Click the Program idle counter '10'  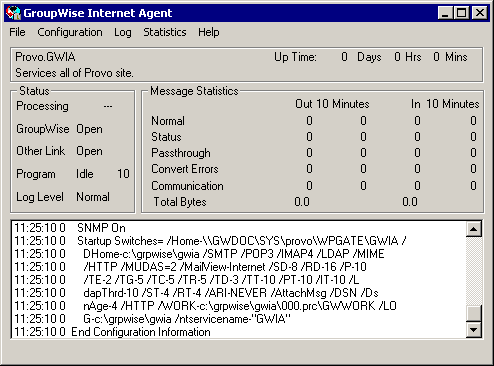click(123, 174)
